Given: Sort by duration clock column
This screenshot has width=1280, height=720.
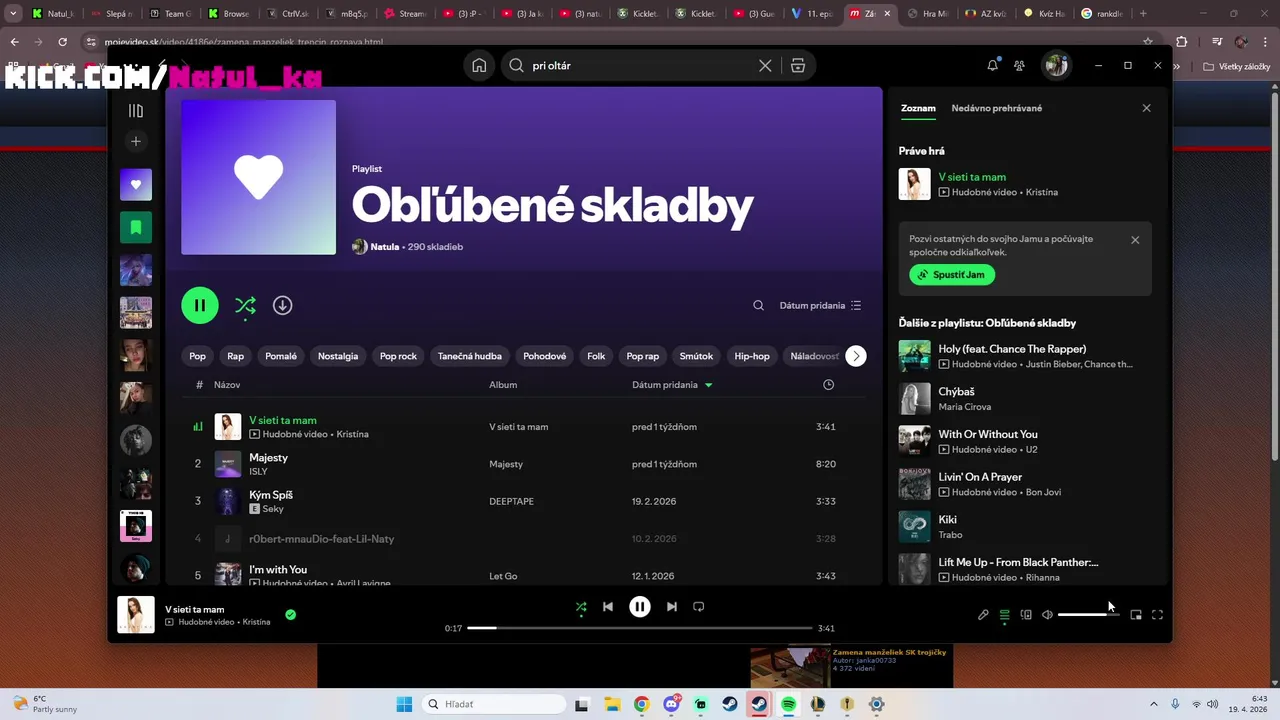Looking at the screenshot, I should click(828, 385).
